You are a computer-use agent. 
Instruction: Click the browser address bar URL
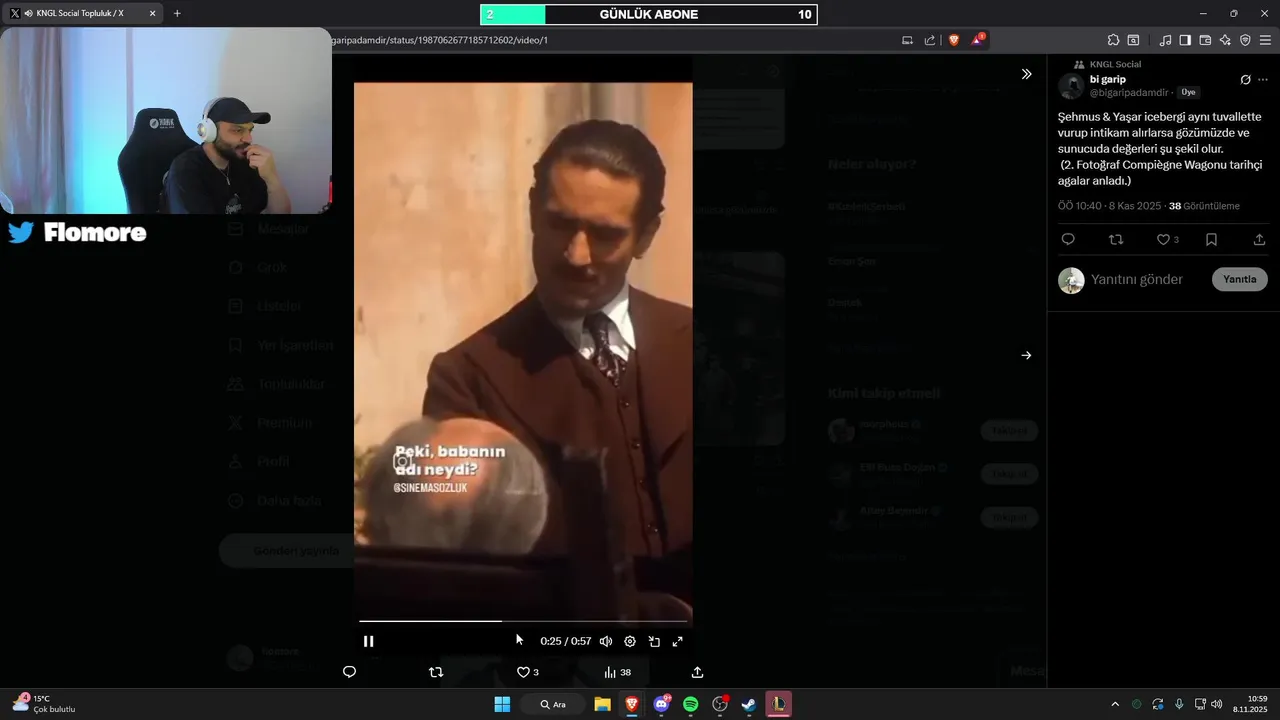click(440, 40)
